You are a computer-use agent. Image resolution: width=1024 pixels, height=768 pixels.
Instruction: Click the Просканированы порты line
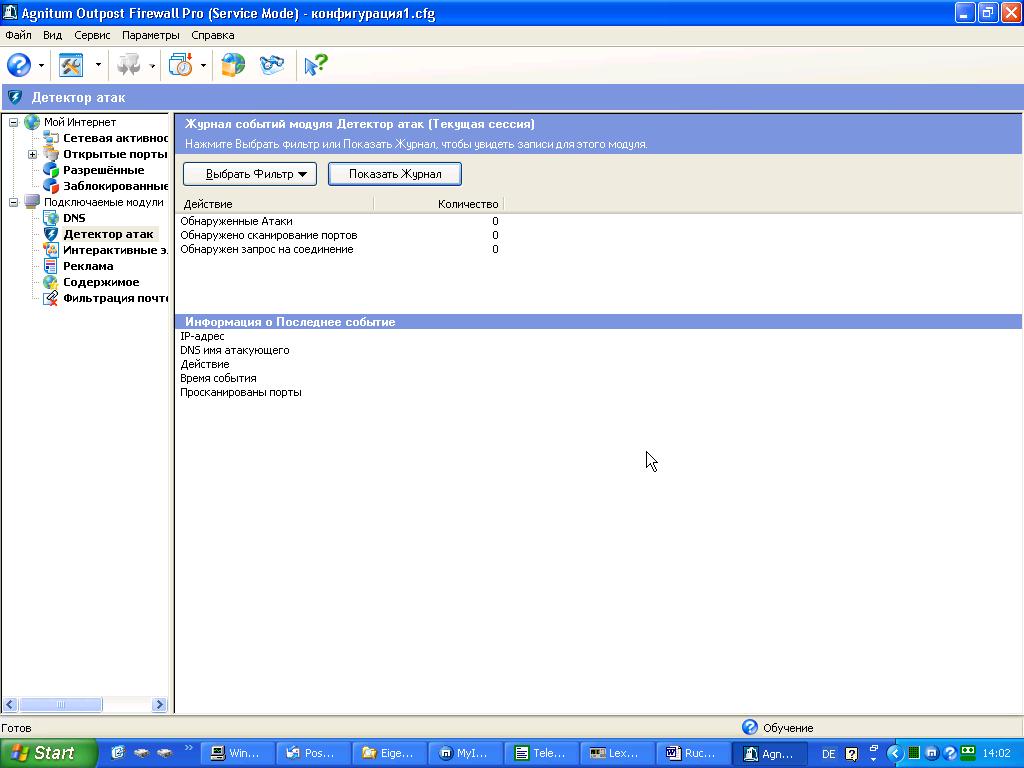point(241,392)
